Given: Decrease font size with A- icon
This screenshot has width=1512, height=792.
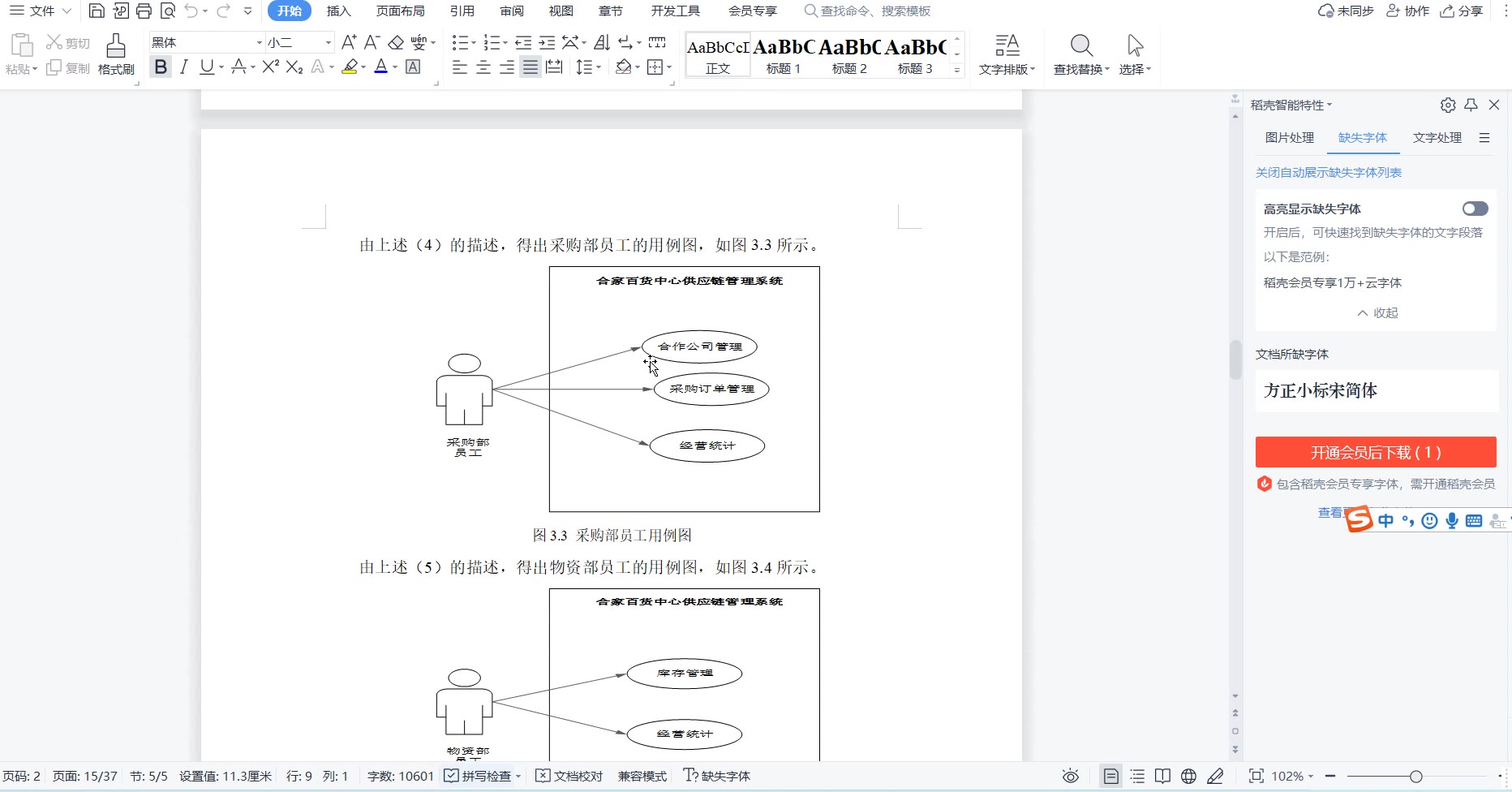Looking at the screenshot, I should coord(372,42).
